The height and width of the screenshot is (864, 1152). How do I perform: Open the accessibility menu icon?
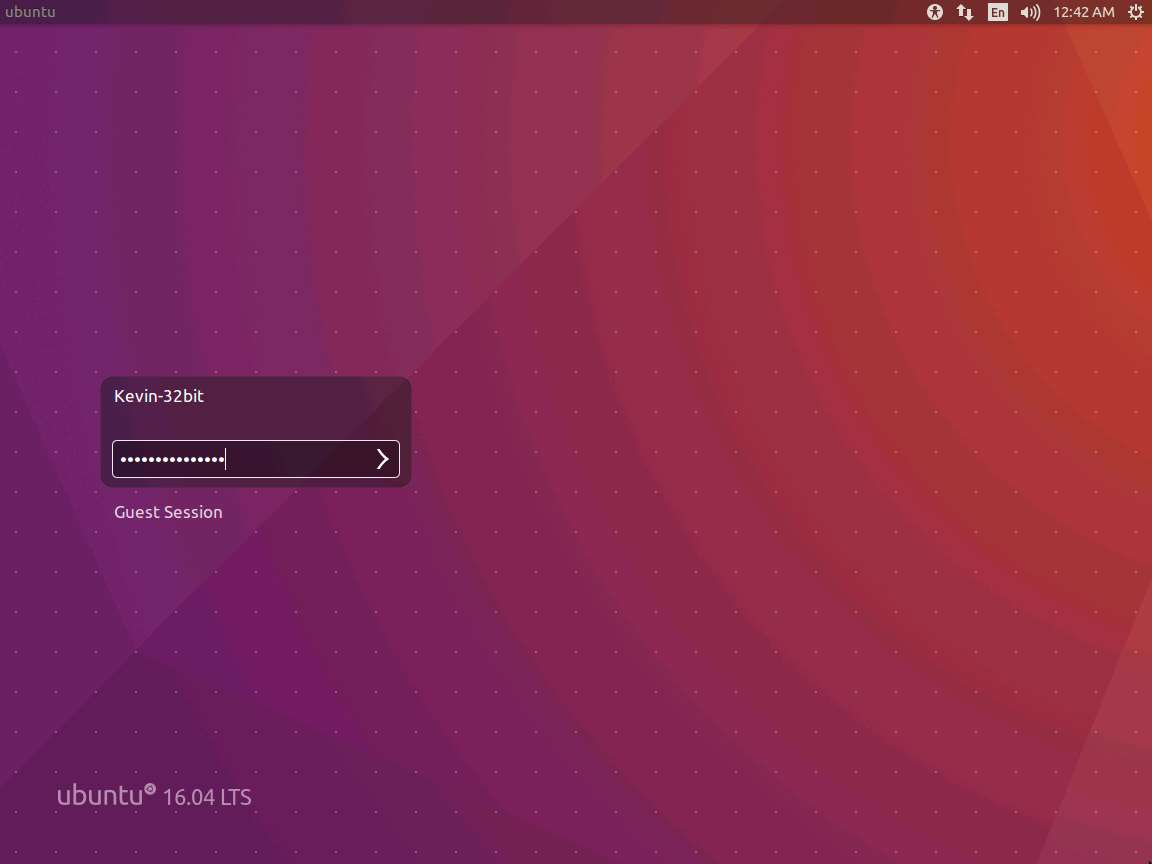[935, 12]
